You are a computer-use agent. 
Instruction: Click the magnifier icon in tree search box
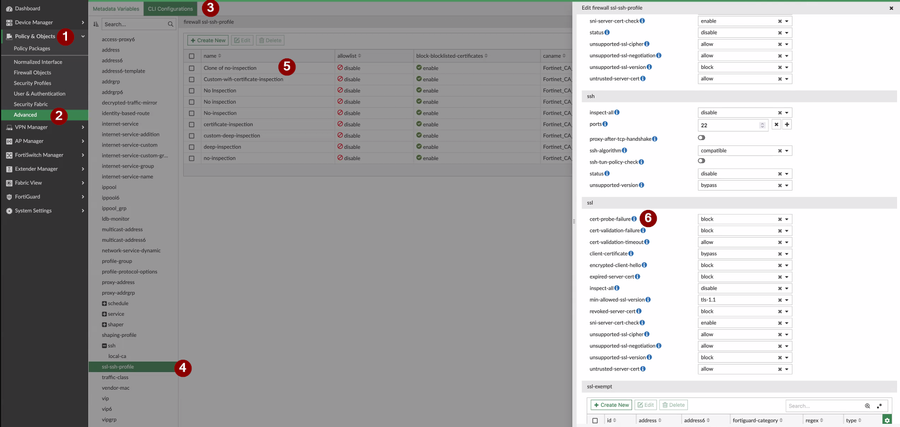[170, 25]
